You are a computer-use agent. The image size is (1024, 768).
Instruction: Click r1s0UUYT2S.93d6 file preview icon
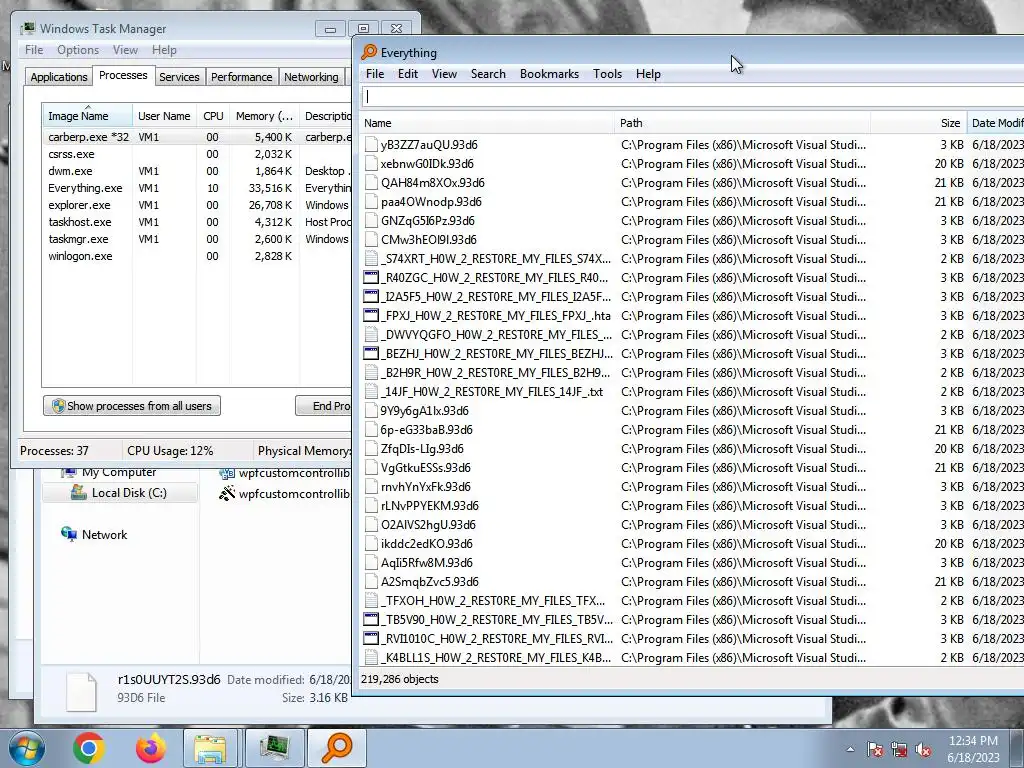point(82,692)
